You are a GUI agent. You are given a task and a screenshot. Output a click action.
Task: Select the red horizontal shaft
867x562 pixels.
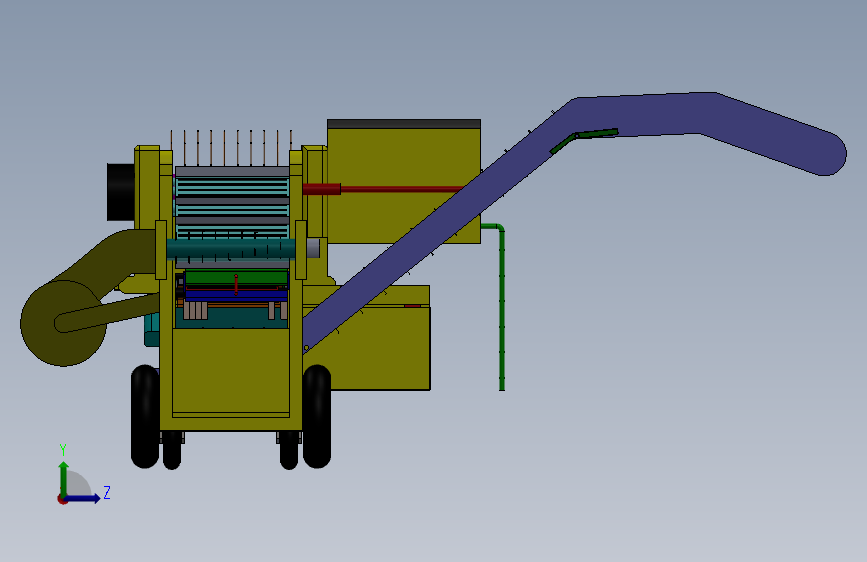382,189
